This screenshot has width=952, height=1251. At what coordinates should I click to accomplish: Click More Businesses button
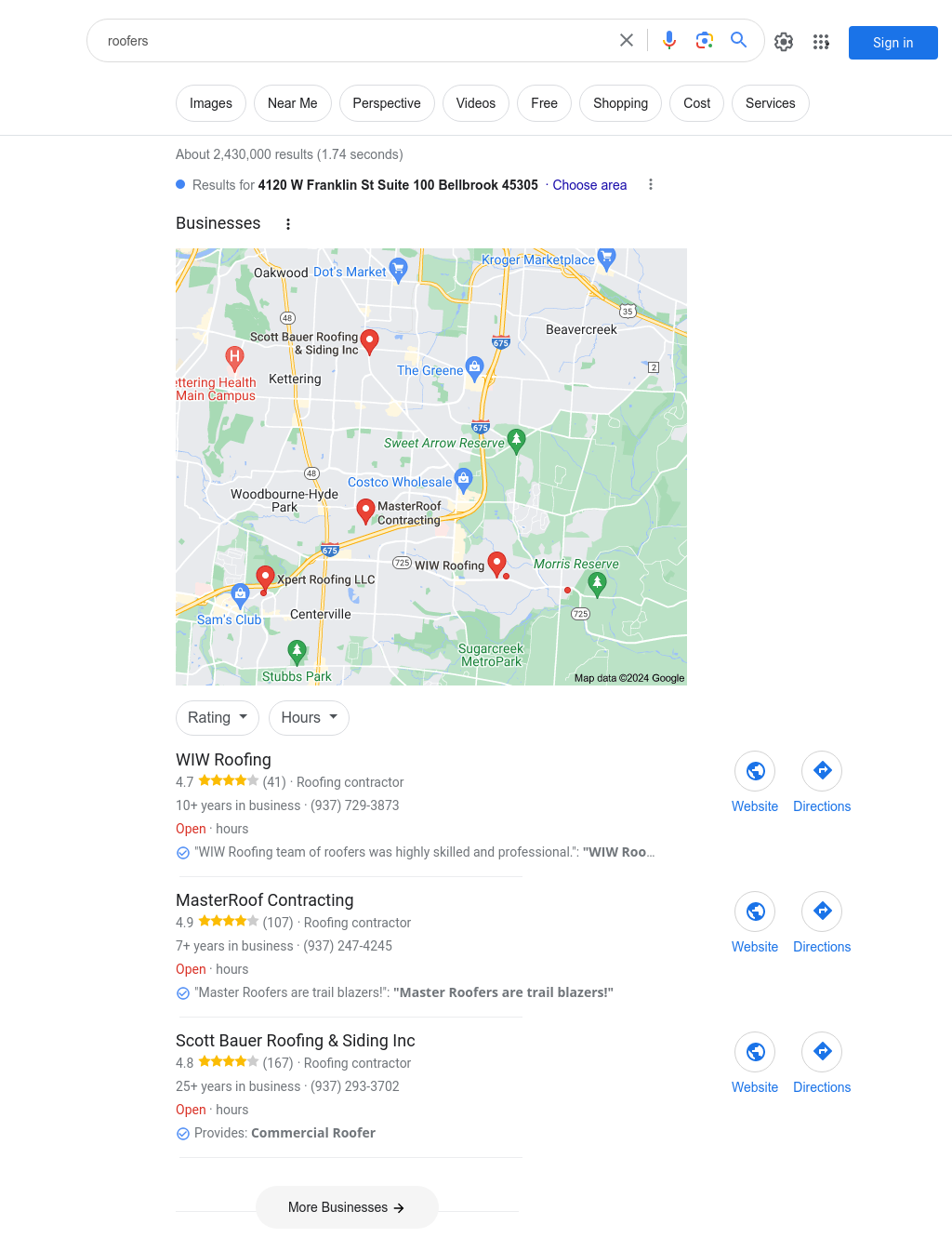tap(347, 1207)
